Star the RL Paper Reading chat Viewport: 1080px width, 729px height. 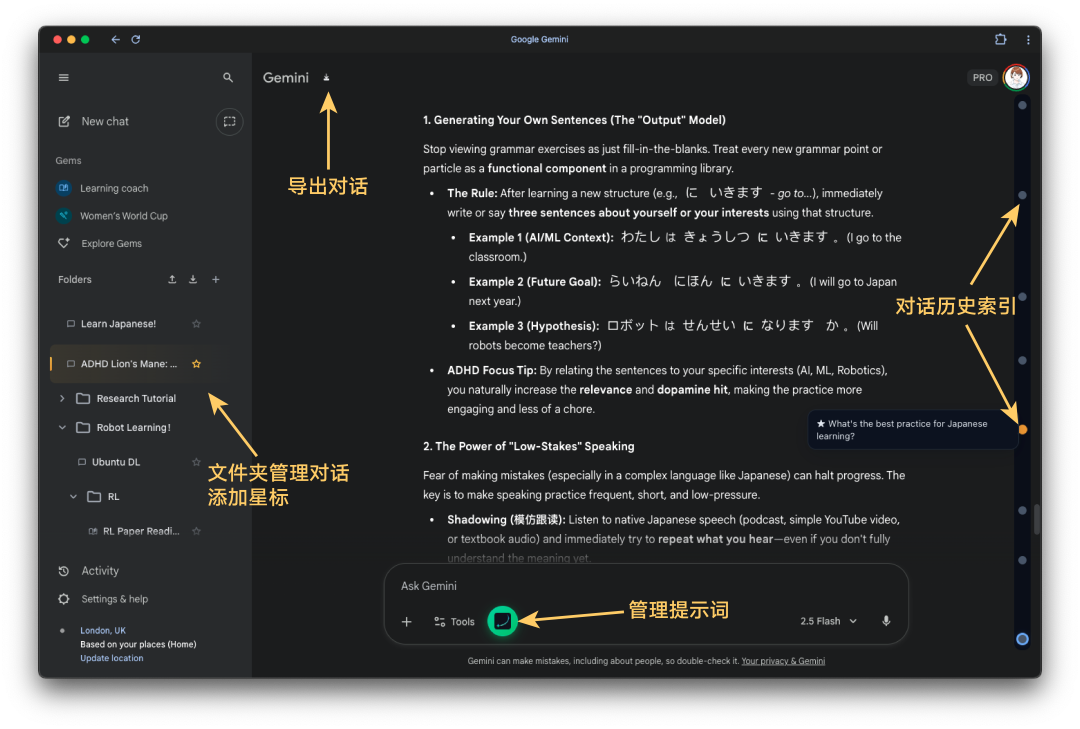(x=196, y=531)
